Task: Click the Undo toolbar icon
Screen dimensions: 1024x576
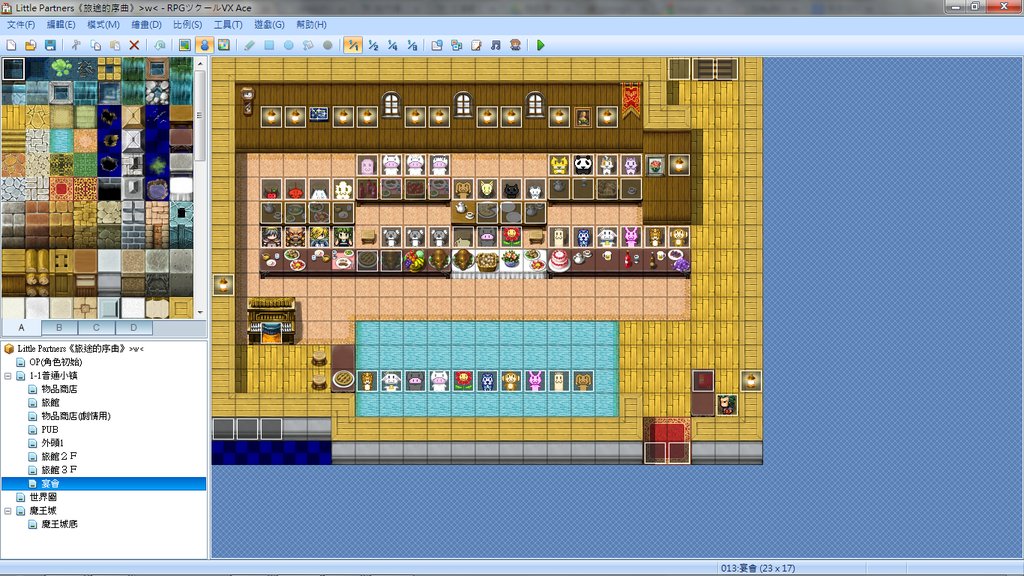Action: [160, 45]
